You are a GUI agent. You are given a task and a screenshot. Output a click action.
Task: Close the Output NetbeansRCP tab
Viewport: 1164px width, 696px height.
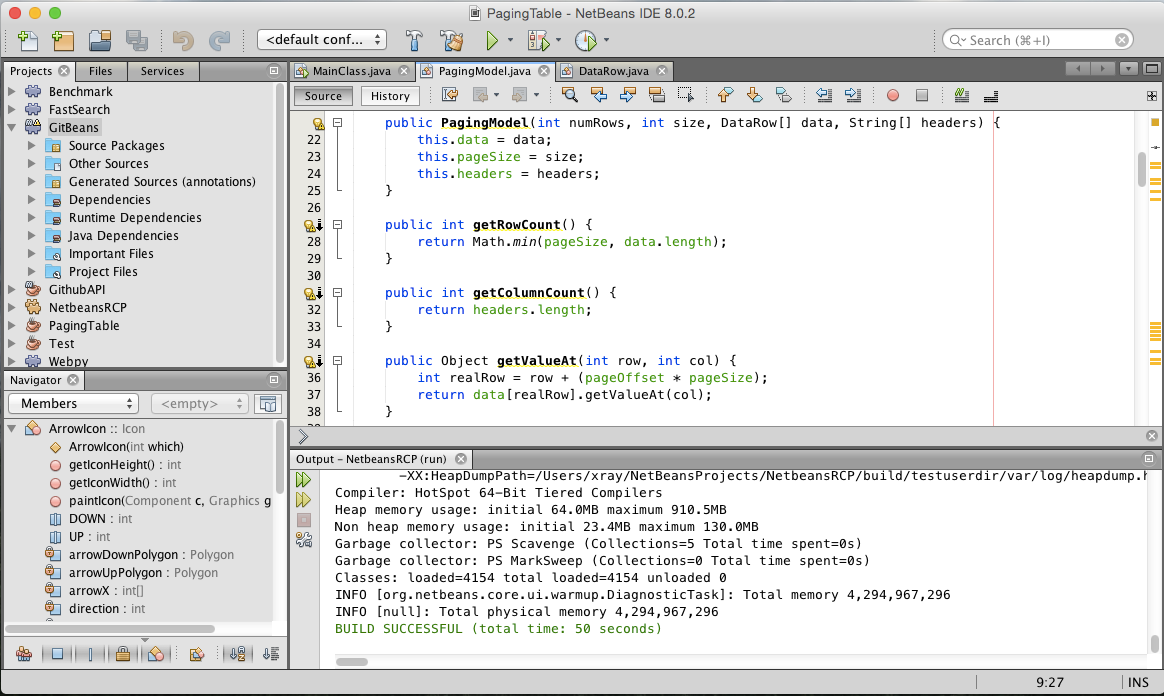click(x=461, y=459)
